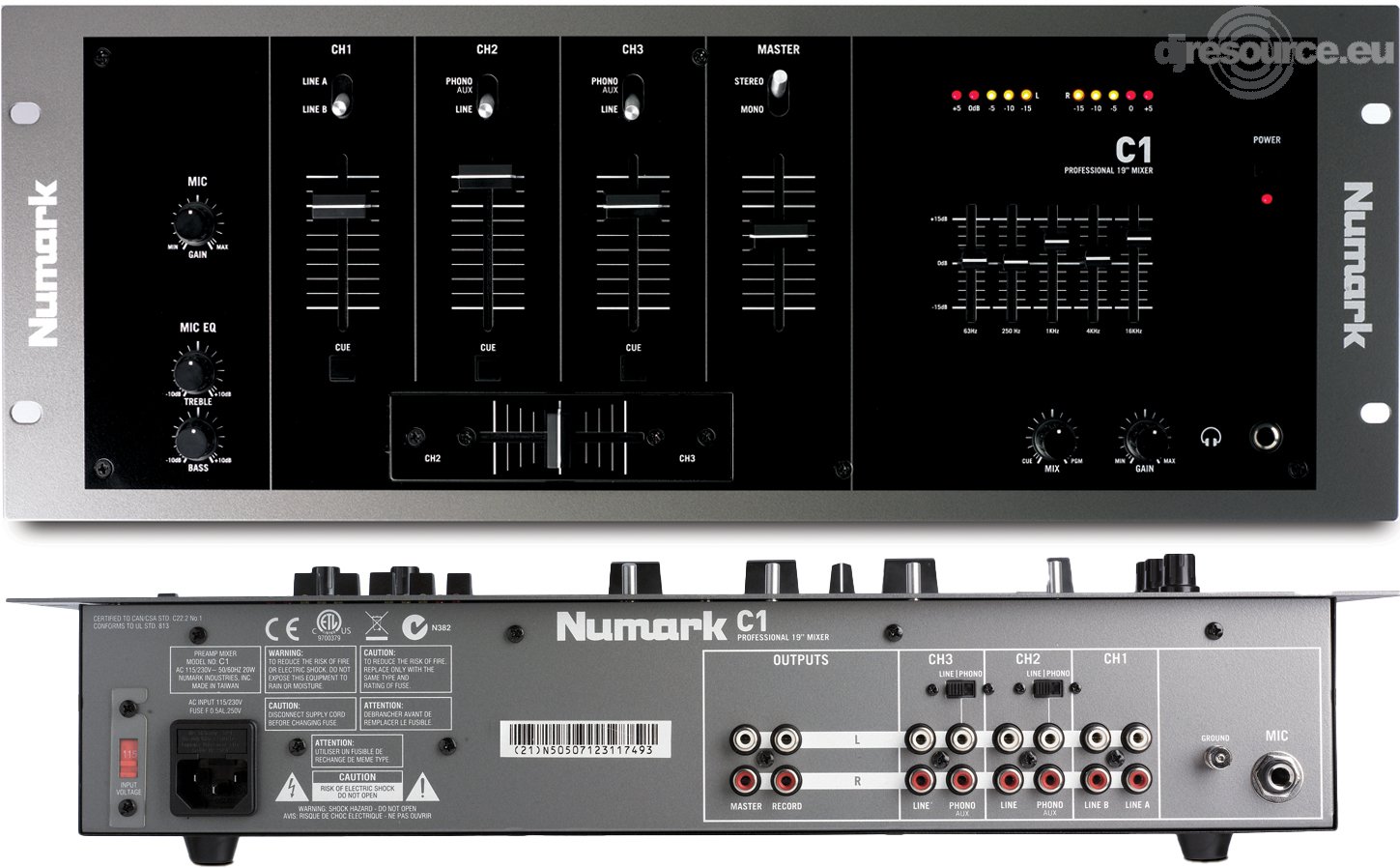Click the 250 Hz equalizer slider
The width and height of the screenshot is (1400, 868).
(x=1014, y=261)
